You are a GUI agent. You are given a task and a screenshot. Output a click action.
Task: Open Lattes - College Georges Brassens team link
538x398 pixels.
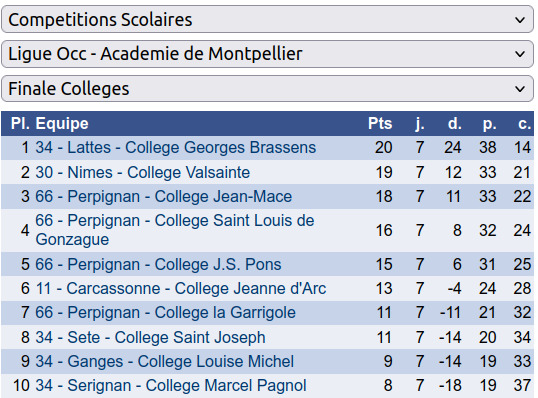176,148
